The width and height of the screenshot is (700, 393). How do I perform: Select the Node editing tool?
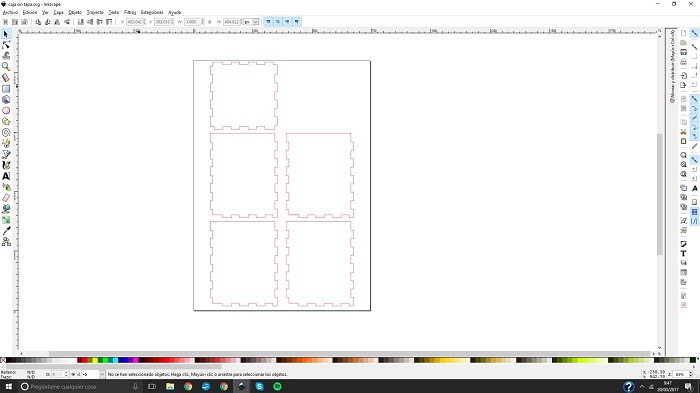[x=6, y=45]
